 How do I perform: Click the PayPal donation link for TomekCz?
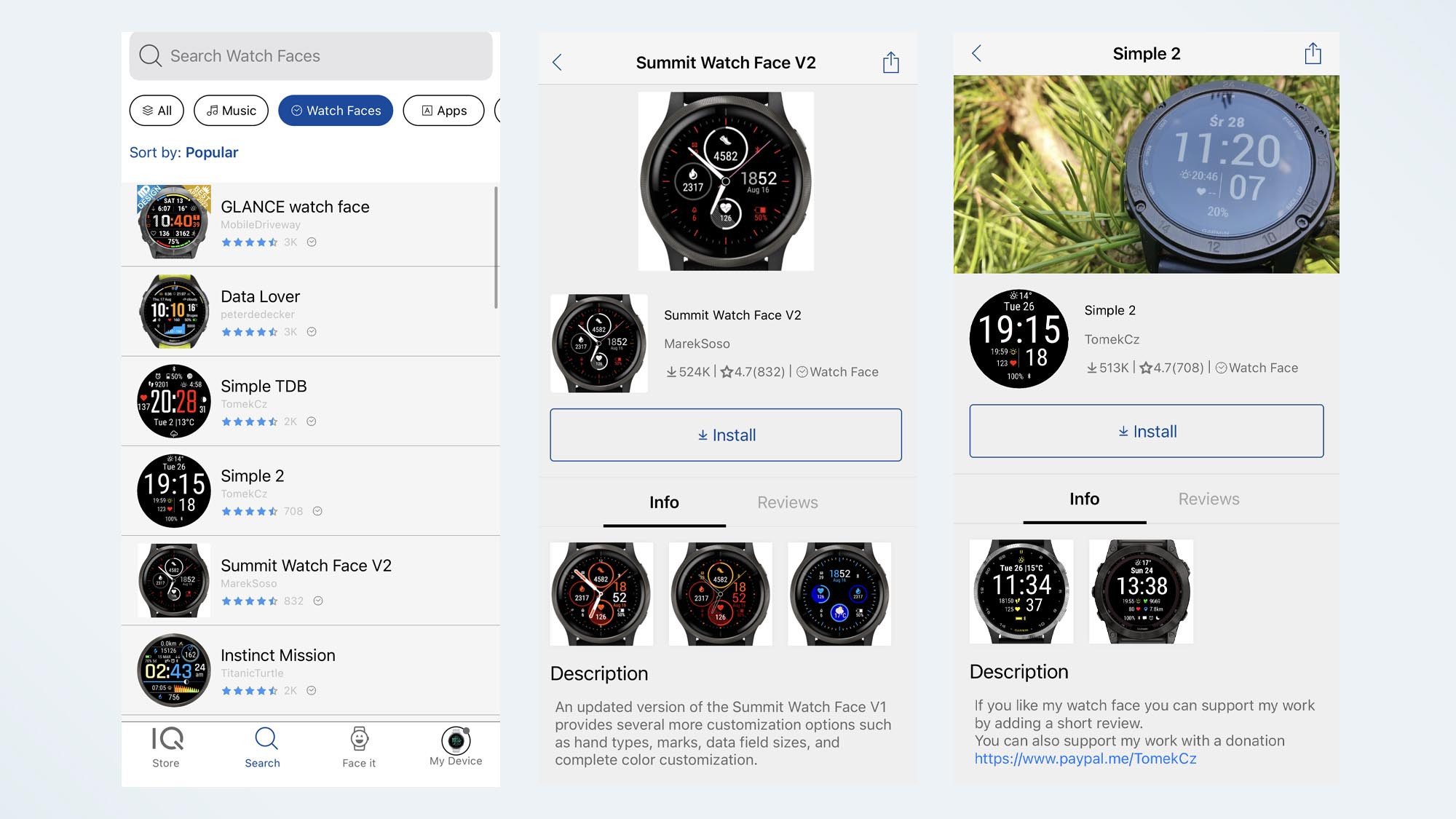click(1084, 758)
